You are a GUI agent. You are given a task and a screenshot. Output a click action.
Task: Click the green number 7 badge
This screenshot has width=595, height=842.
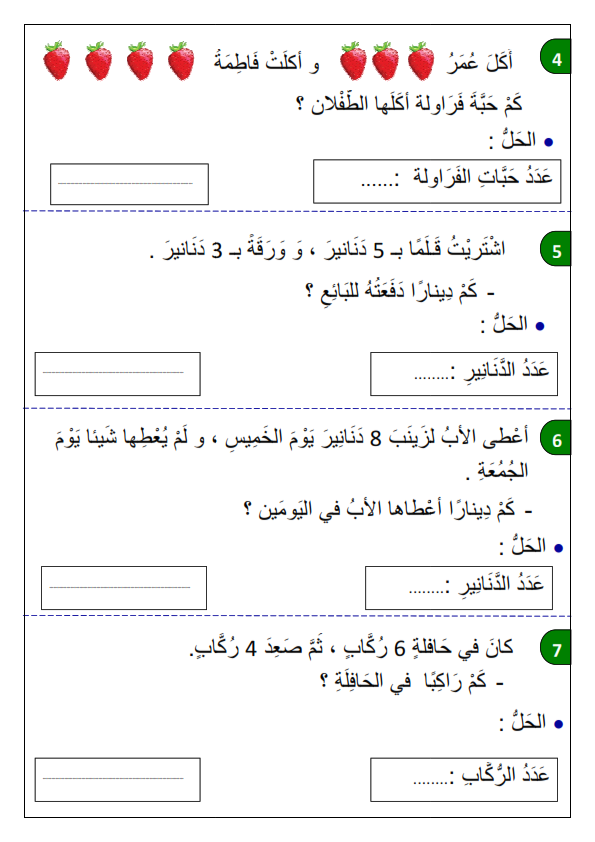click(555, 649)
